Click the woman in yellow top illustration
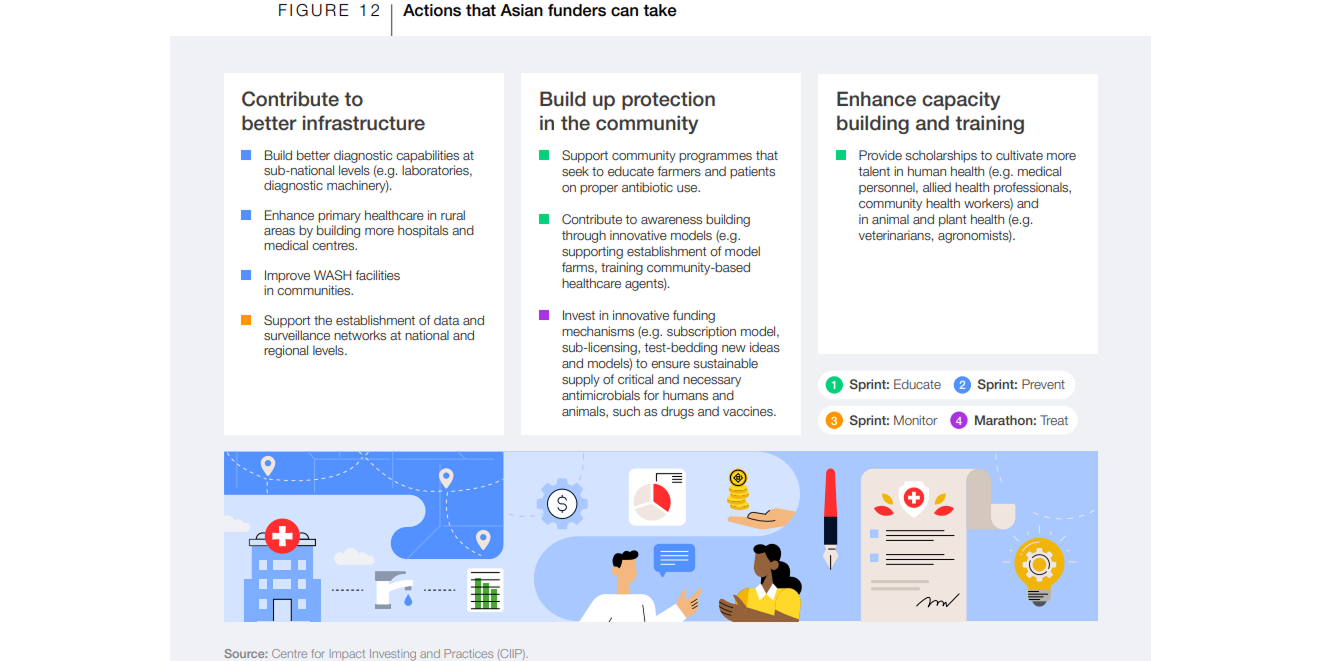This screenshot has width=1322, height=661. (762, 584)
